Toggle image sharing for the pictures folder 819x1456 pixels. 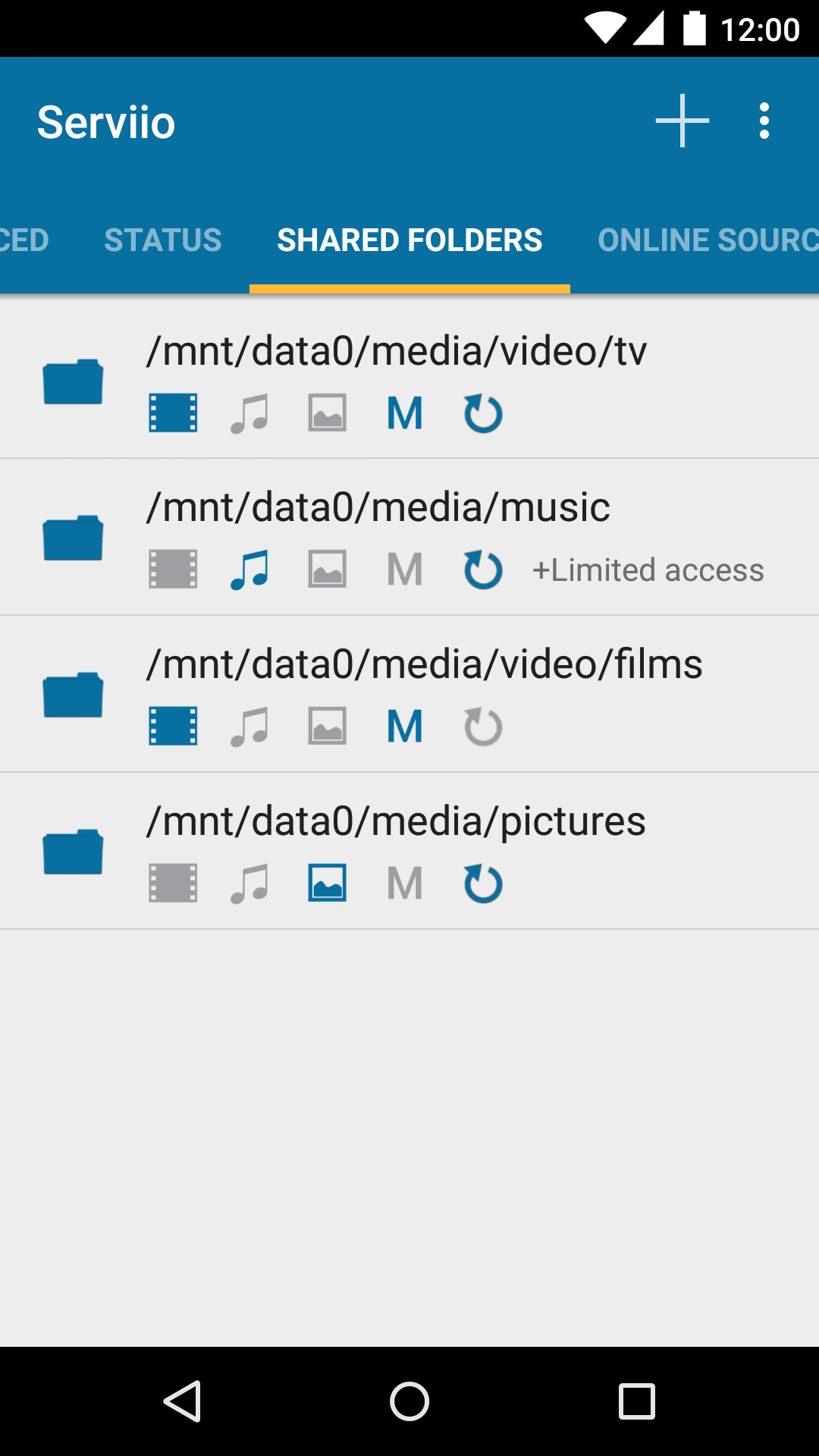(x=328, y=883)
